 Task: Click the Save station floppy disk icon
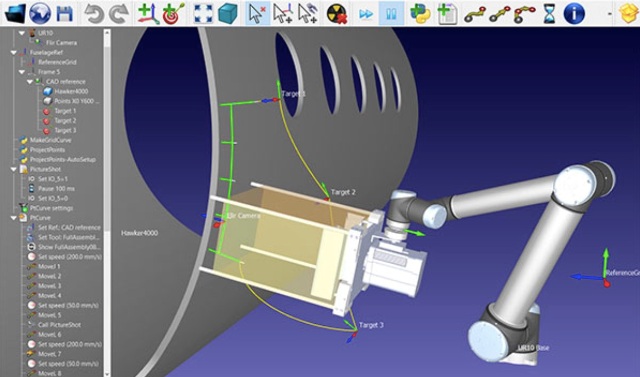tap(64, 13)
